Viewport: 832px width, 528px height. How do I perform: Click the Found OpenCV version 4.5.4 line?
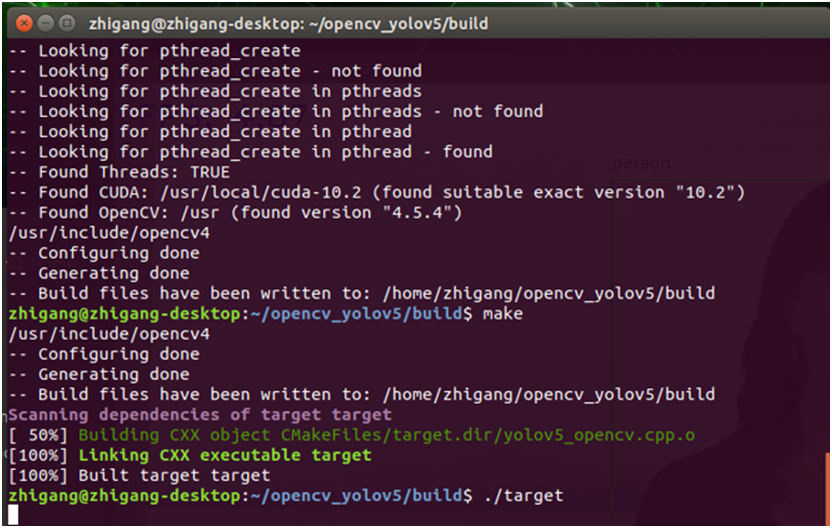pyautogui.click(x=250, y=212)
